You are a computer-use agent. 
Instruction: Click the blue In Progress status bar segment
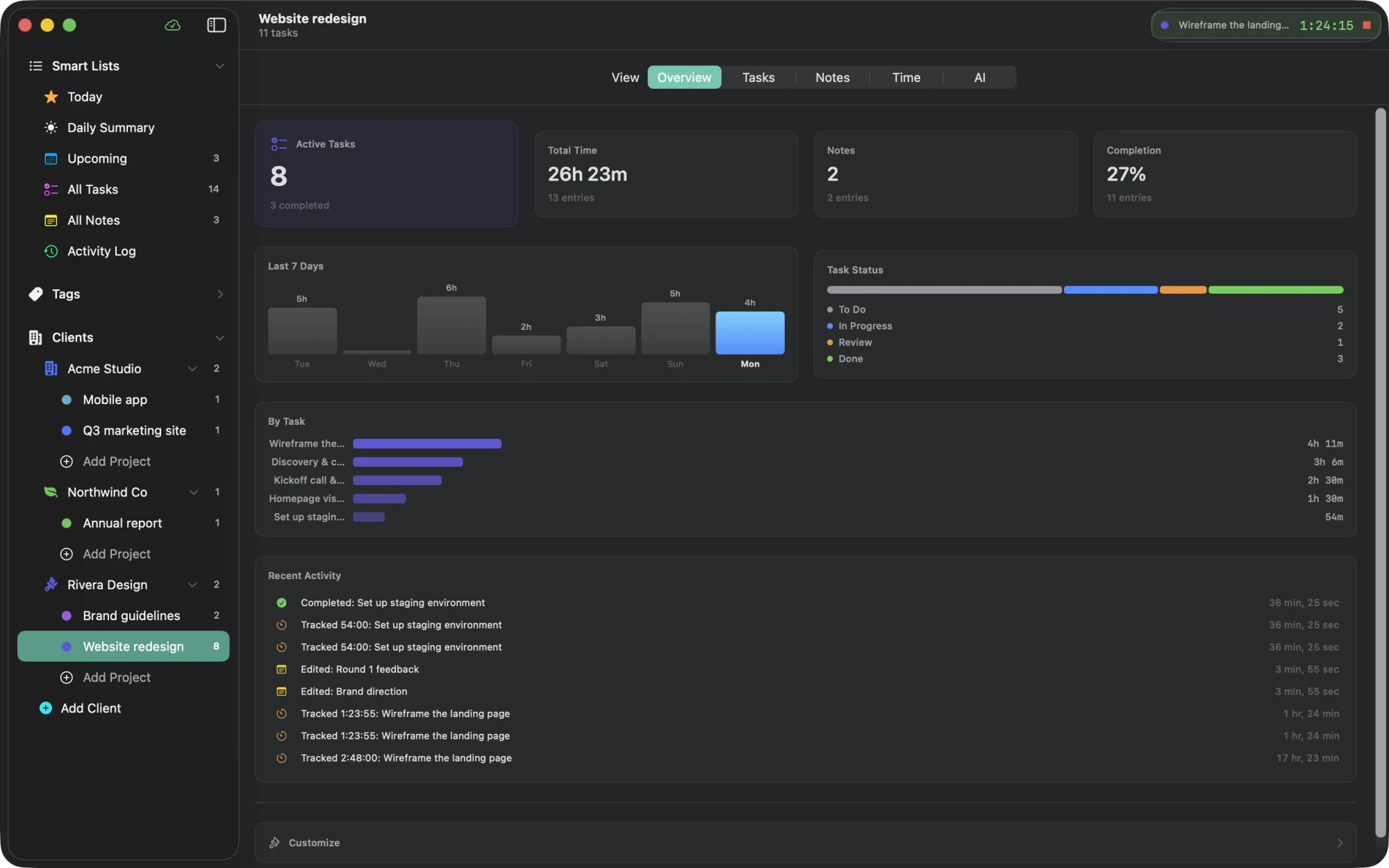[1111, 290]
